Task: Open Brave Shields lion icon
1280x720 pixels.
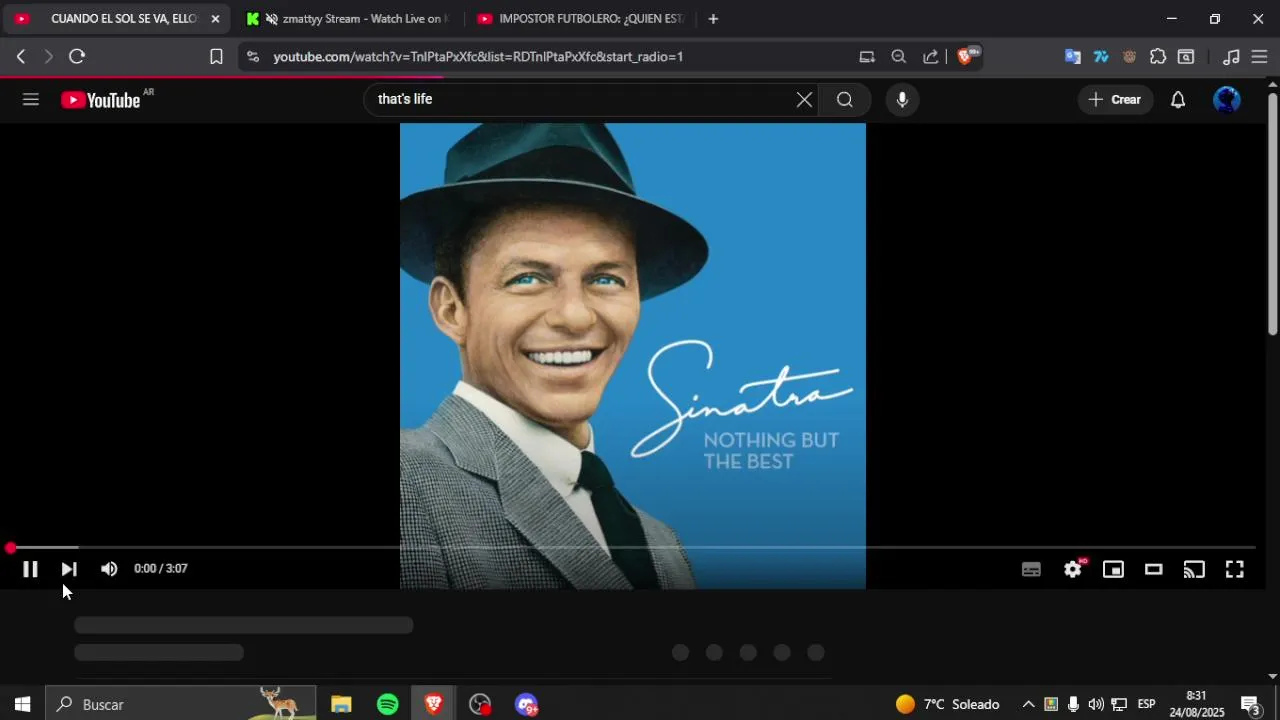Action: [x=967, y=57]
